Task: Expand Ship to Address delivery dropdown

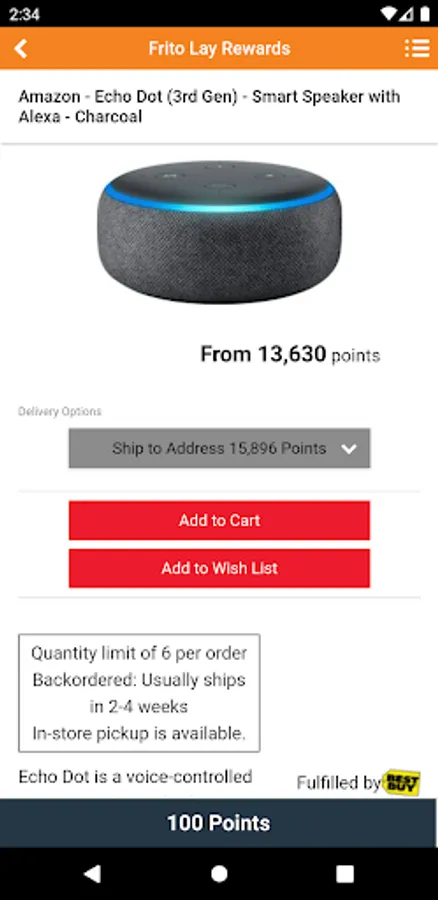Action: tap(219, 448)
